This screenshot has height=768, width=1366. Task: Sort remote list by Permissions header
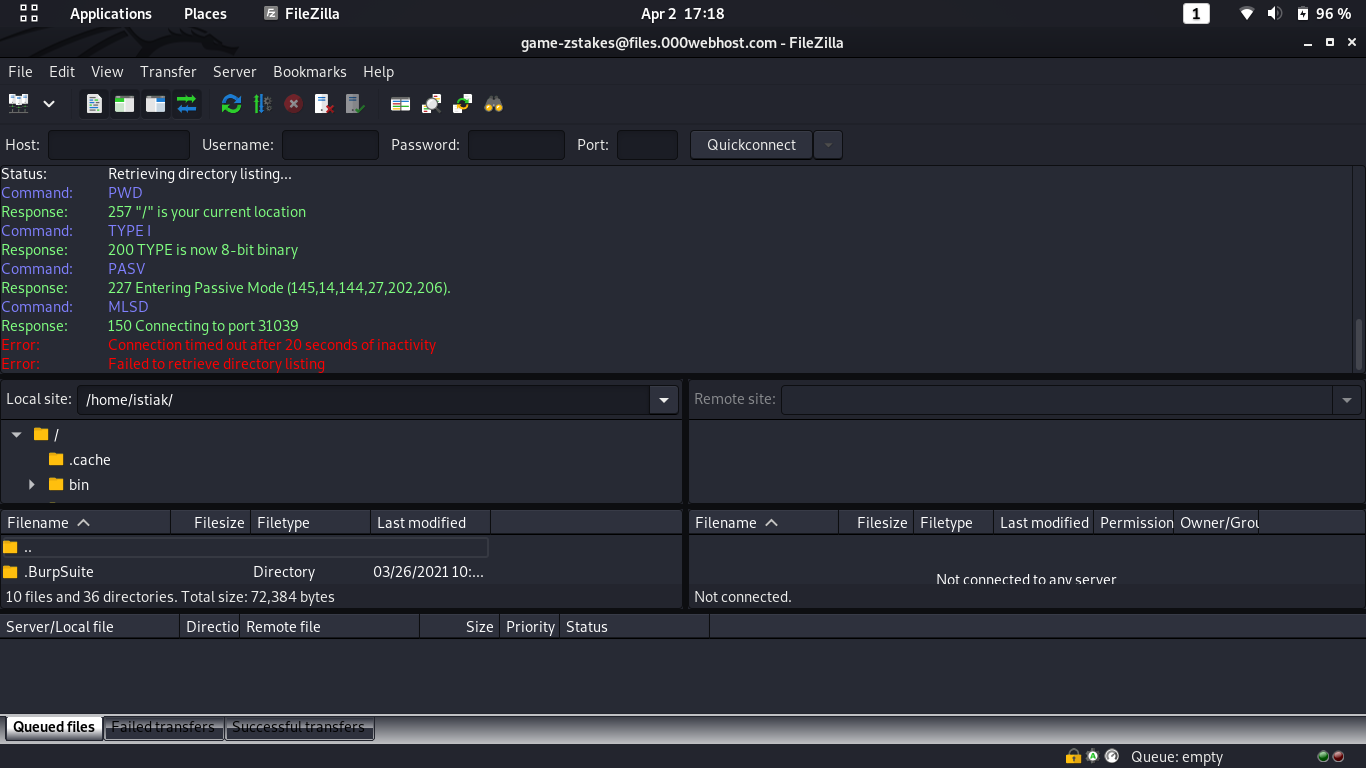[x=1134, y=523]
